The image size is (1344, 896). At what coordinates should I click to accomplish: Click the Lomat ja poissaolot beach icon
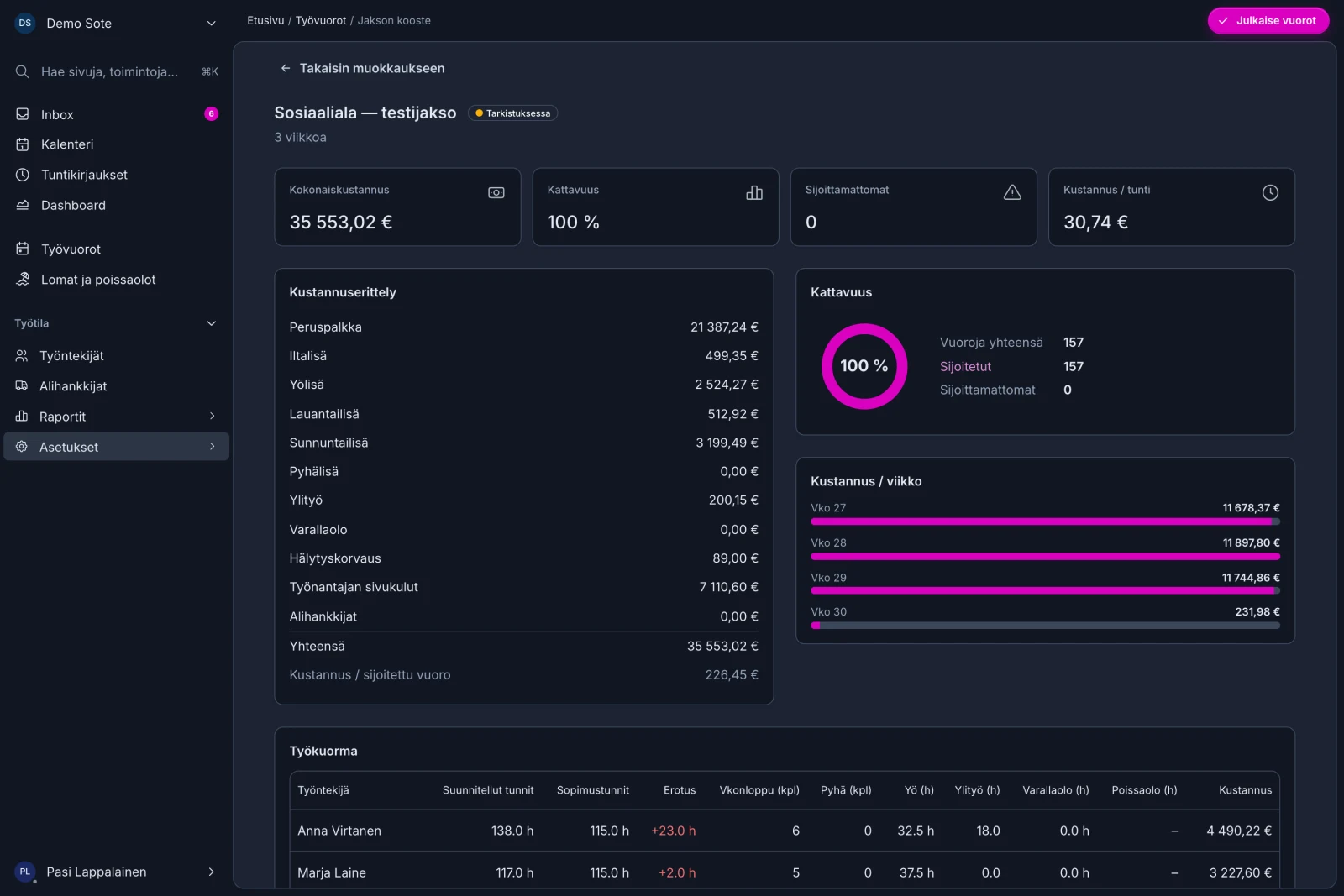click(23, 279)
